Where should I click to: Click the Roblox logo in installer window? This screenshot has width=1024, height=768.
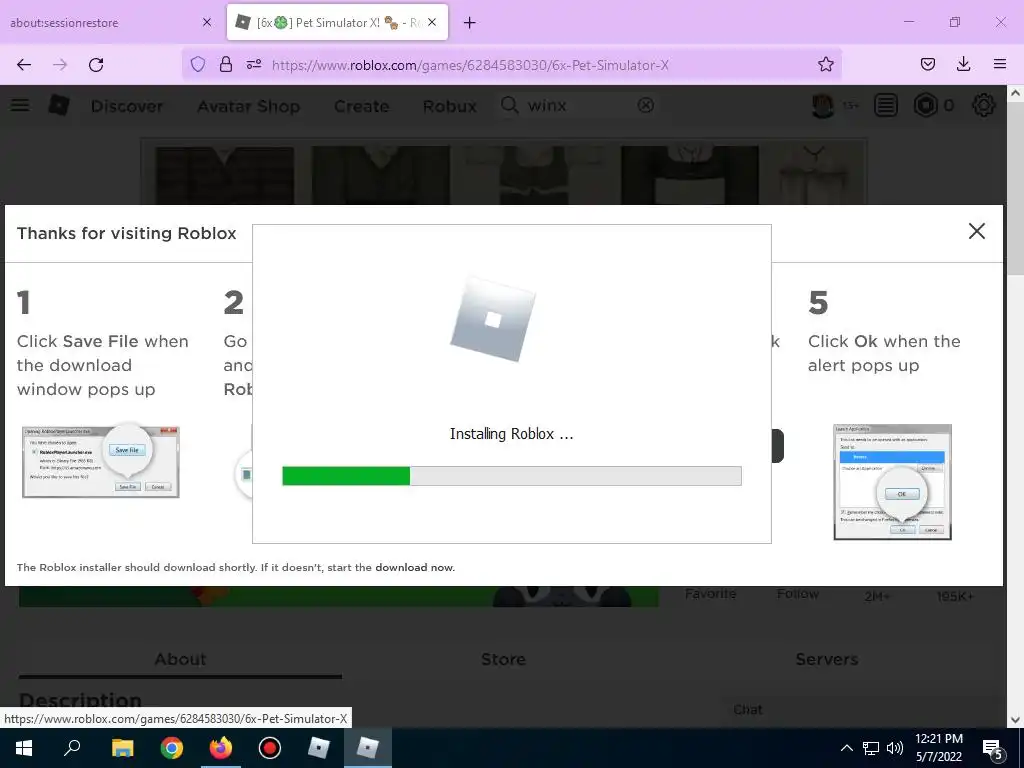pos(493,319)
